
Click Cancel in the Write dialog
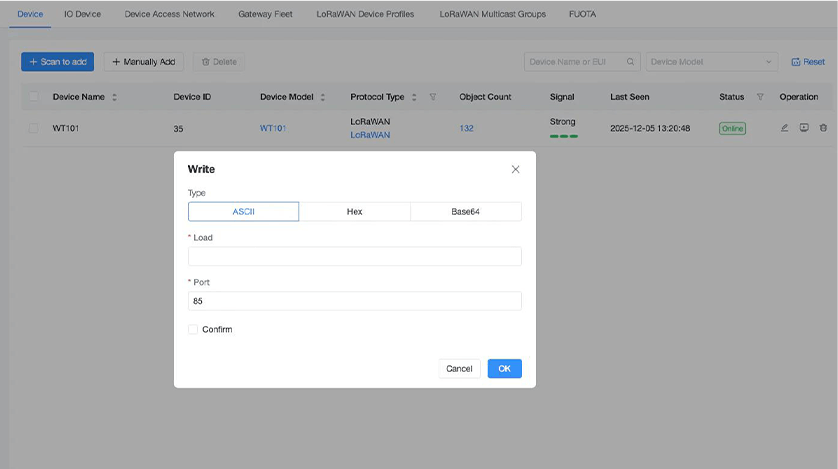click(x=459, y=369)
